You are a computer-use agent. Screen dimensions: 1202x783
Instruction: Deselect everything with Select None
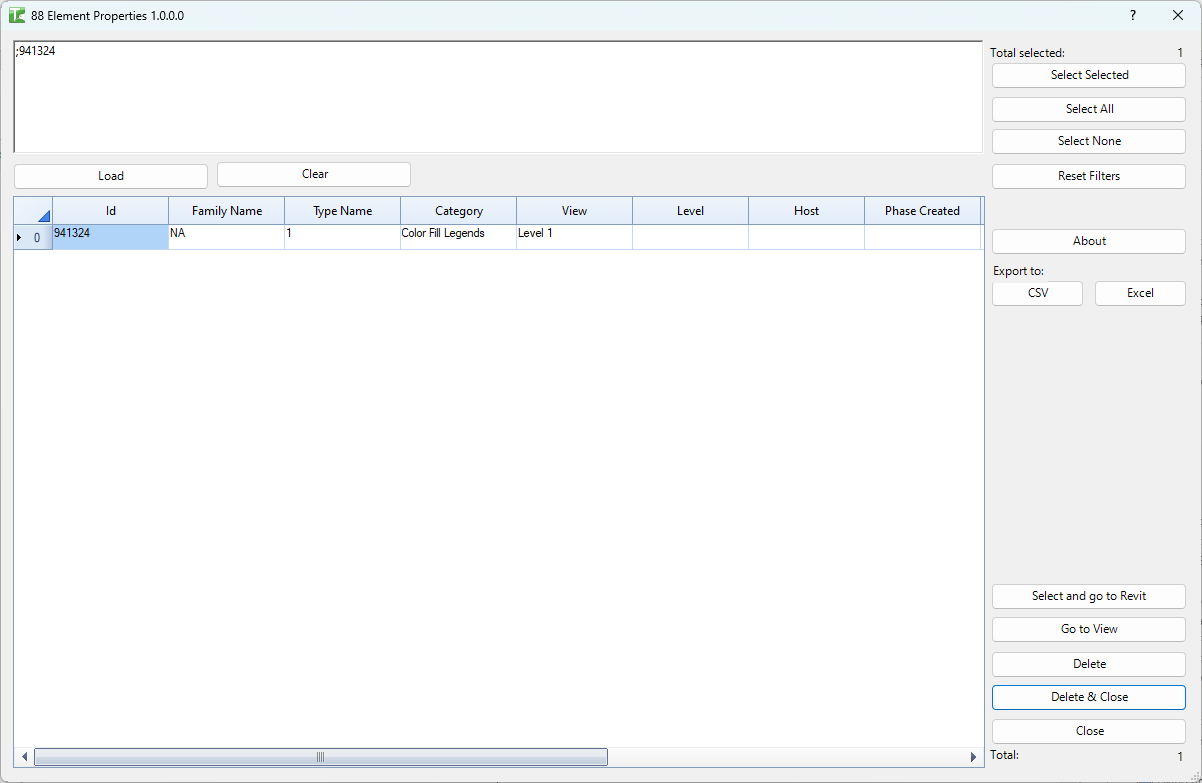click(1088, 140)
